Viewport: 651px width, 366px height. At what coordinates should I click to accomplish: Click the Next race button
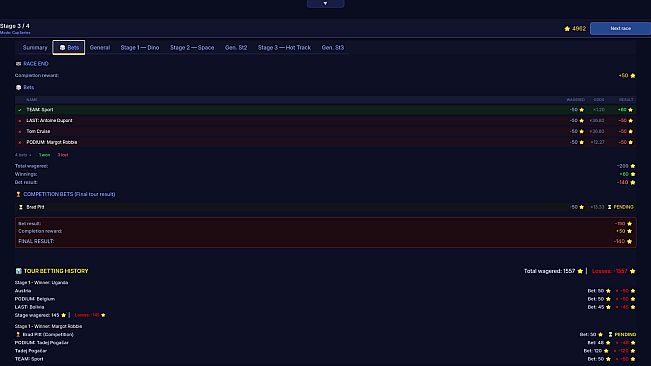pyautogui.click(x=620, y=28)
